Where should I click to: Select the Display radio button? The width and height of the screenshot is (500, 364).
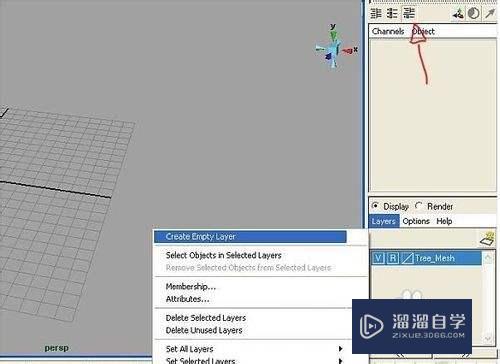[x=375, y=206]
